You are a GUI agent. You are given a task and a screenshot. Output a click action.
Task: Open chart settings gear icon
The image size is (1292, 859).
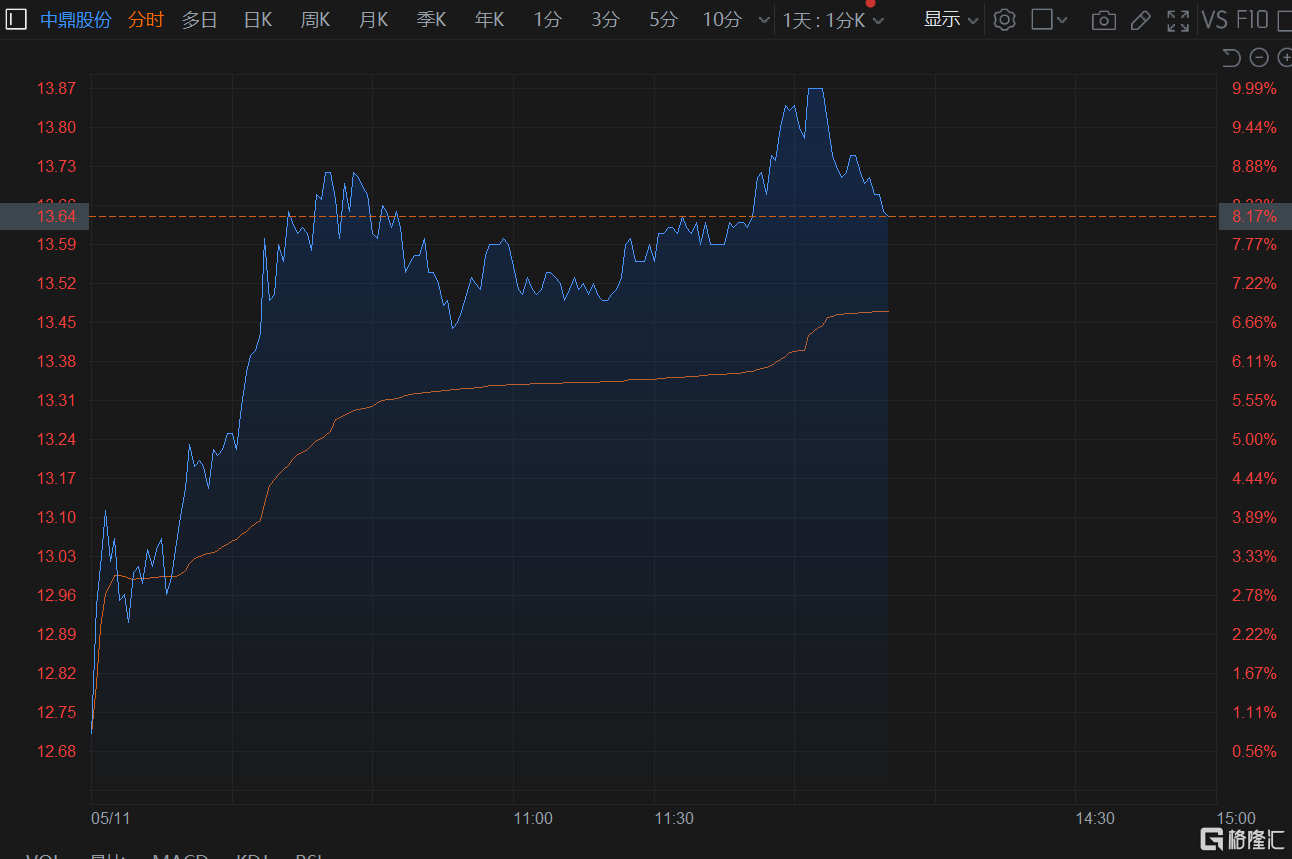(x=1004, y=19)
